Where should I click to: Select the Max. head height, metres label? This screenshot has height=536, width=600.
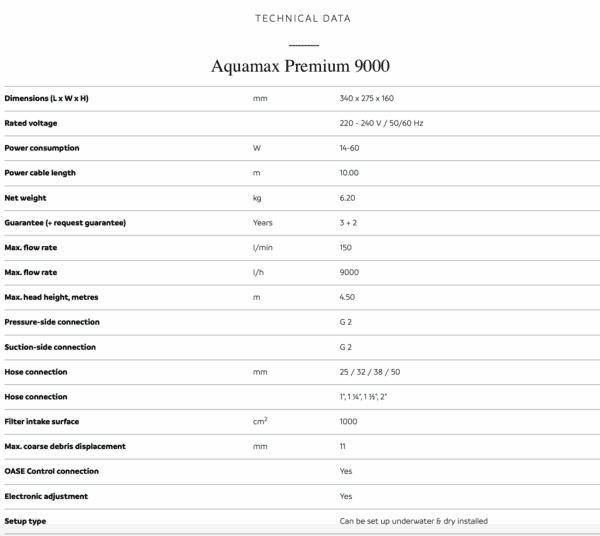click(51, 297)
